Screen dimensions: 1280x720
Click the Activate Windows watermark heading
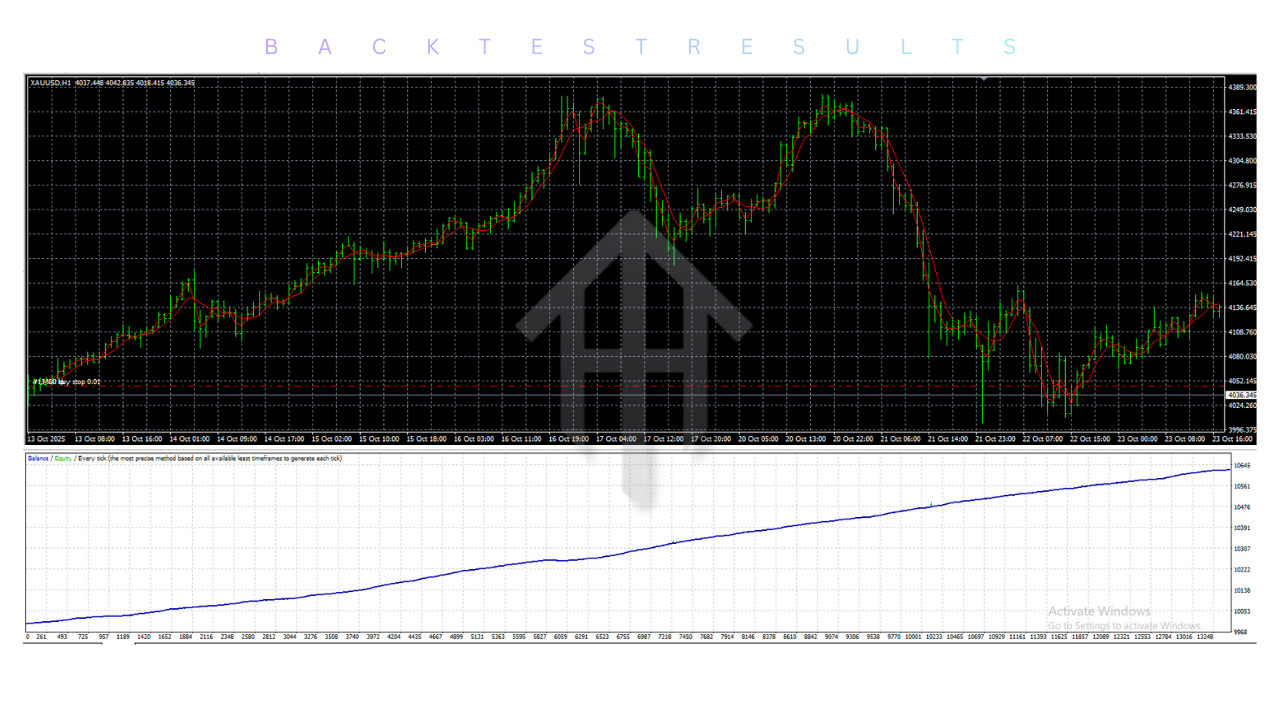pos(1099,611)
